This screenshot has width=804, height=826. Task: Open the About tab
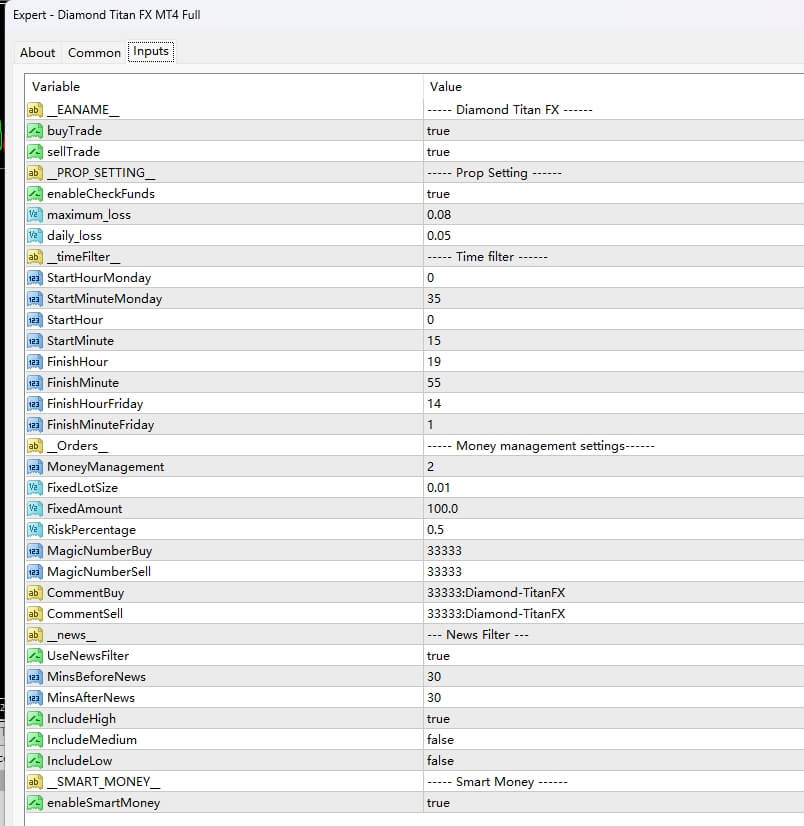pos(37,52)
